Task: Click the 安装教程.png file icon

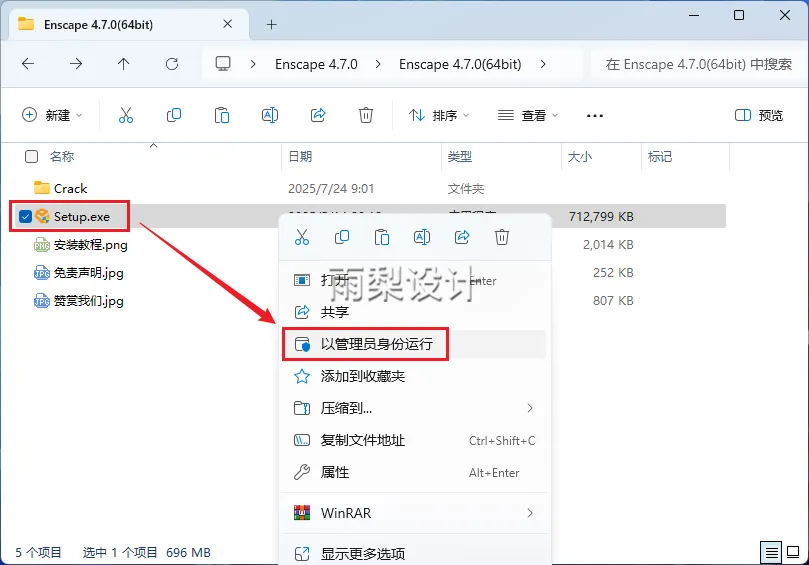Action: [42, 245]
